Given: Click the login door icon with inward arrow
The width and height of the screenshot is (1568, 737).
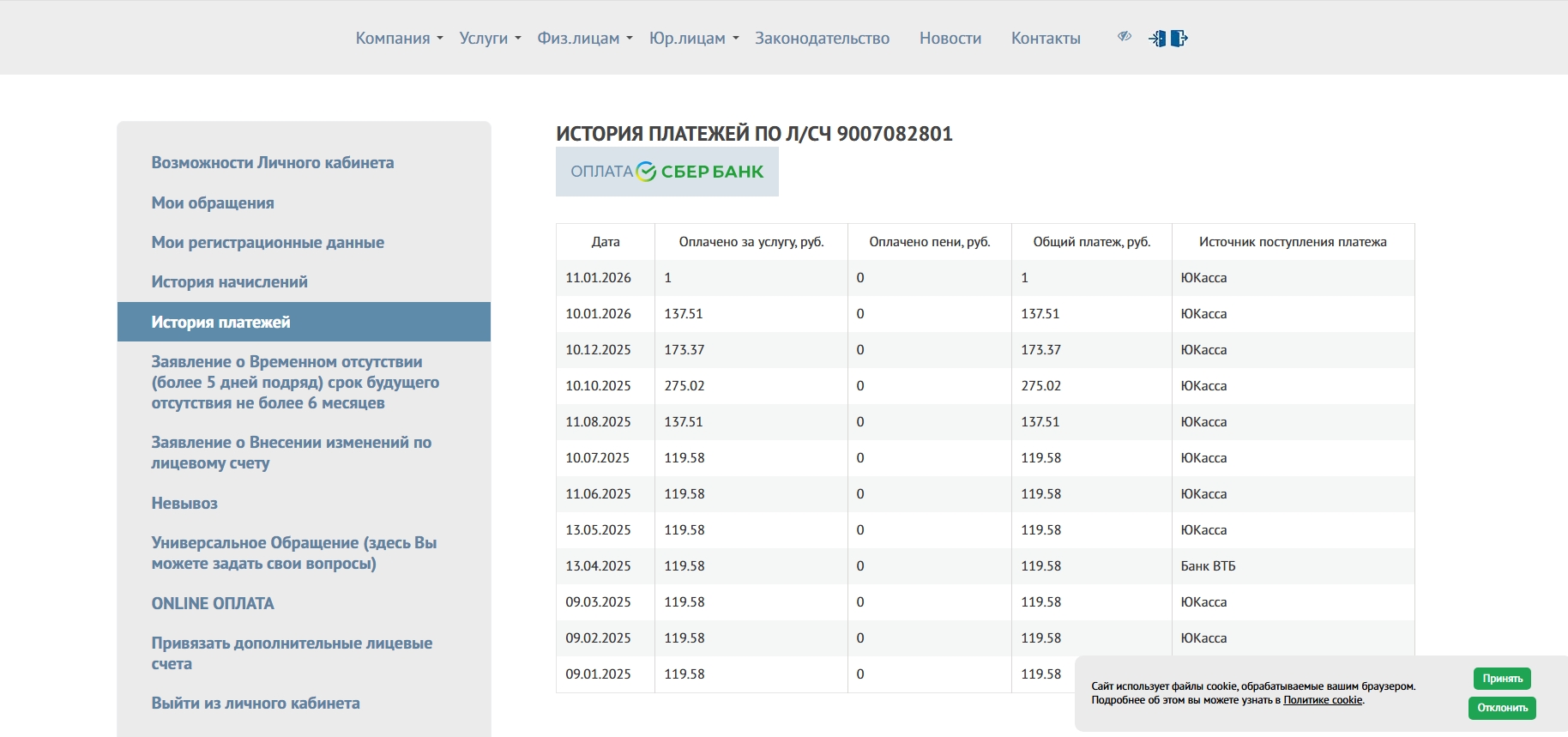Looking at the screenshot, I should 1157,39.
